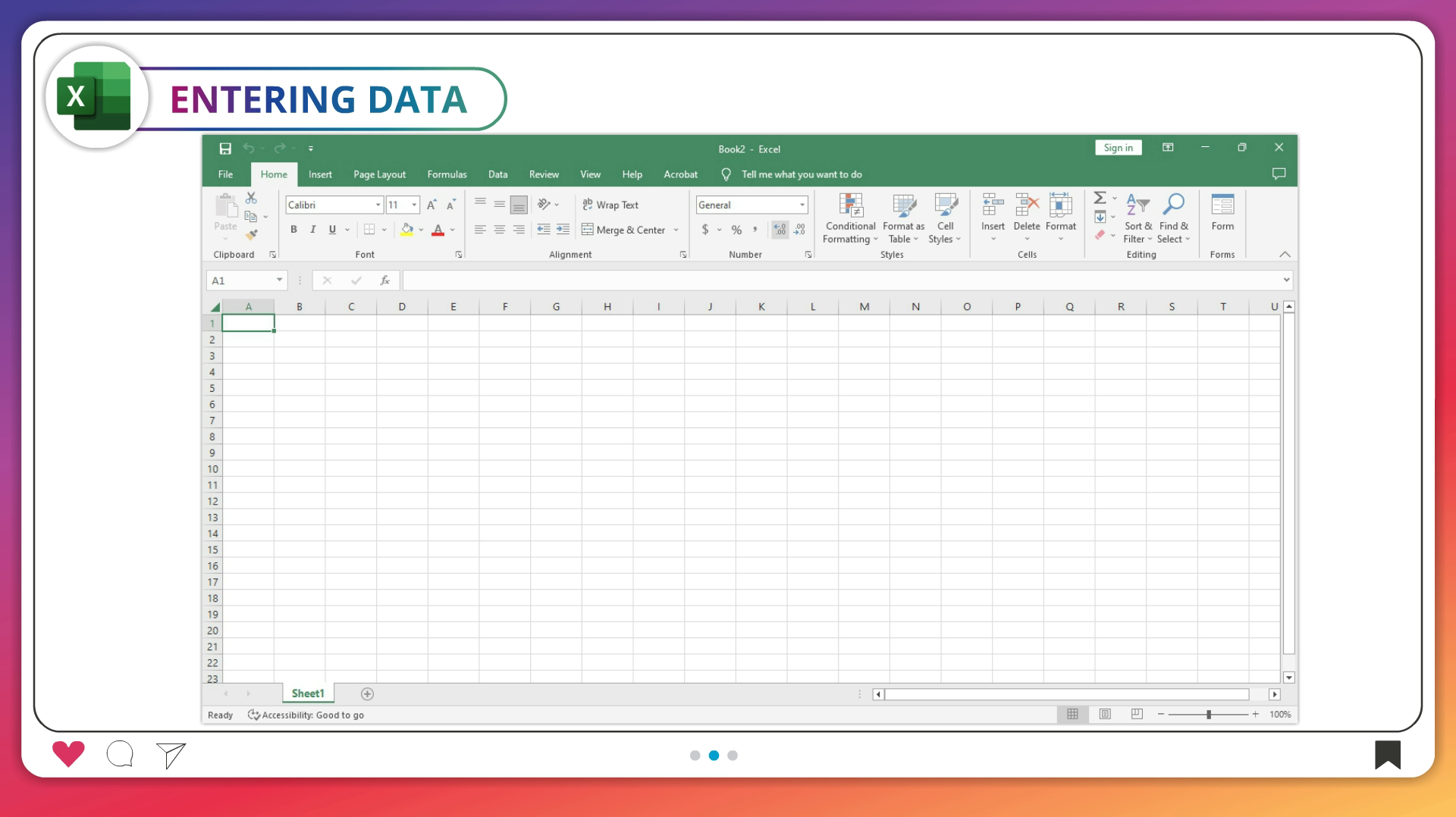Image resolution: width=1456 pixels, height=817 pixels.
Task: Click the Save icon in title bar
Action: tap(225, 149)
